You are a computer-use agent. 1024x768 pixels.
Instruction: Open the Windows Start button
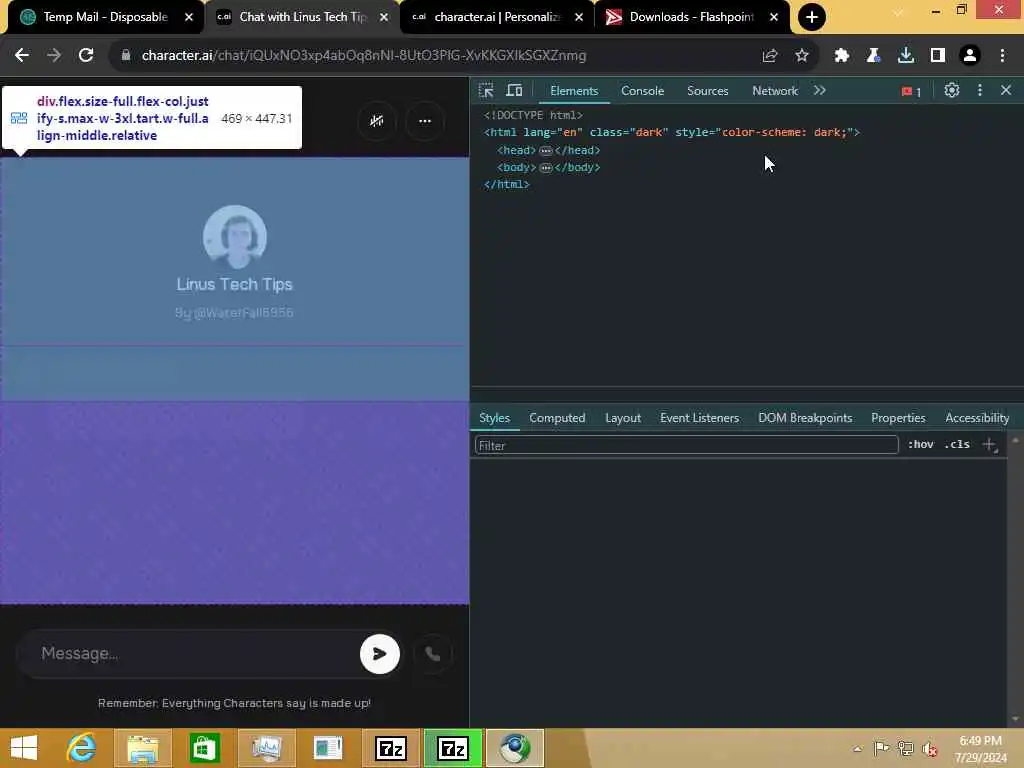point(24,748)
